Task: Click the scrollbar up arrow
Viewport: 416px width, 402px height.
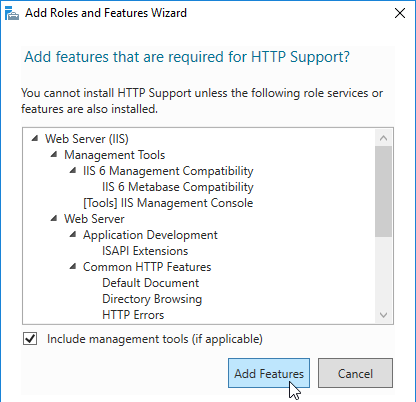Action: (383, 138)
